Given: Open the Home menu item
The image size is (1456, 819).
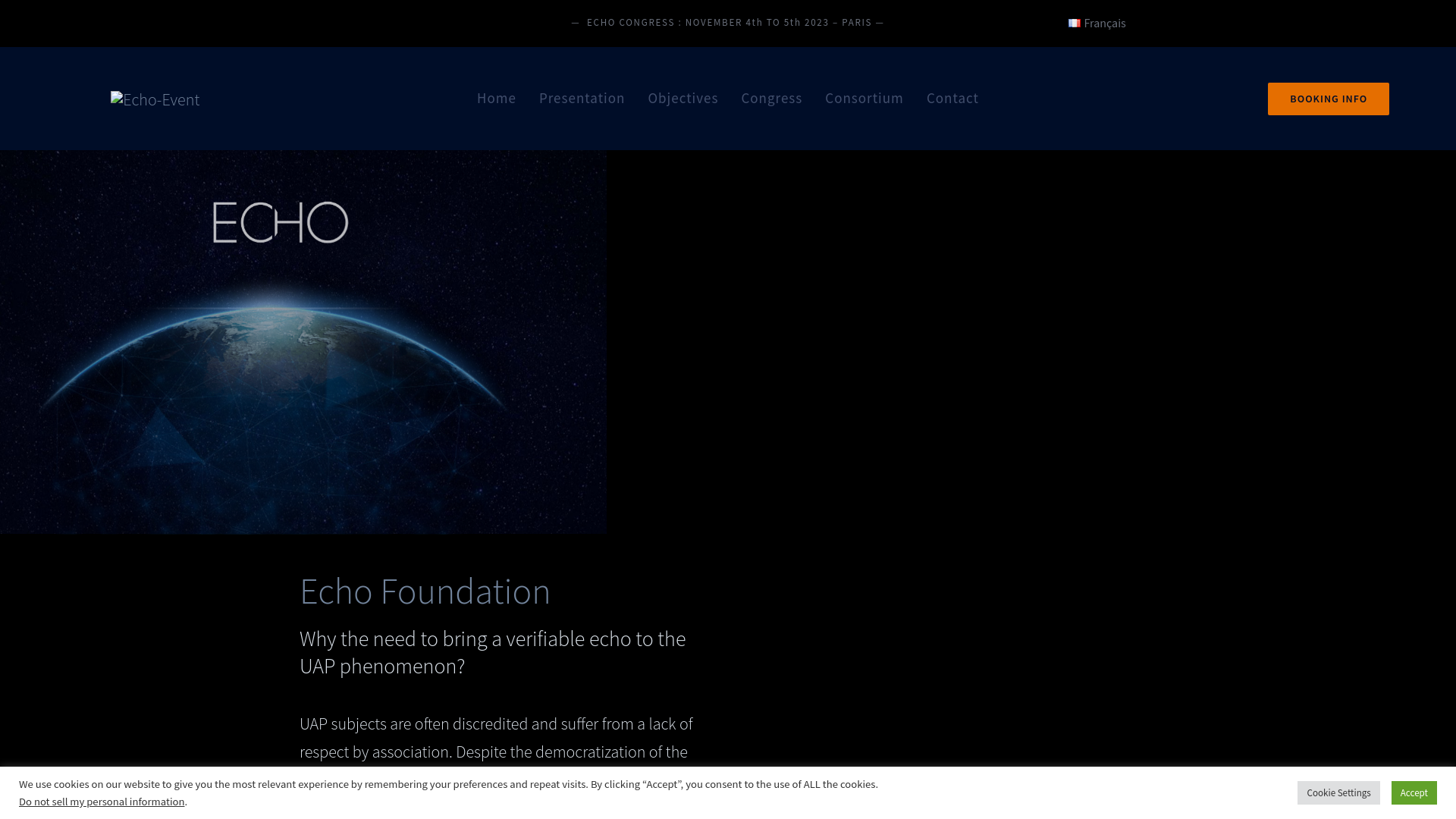Looking at the screenshot, I should pyautogui.click(x=497, y=98).
